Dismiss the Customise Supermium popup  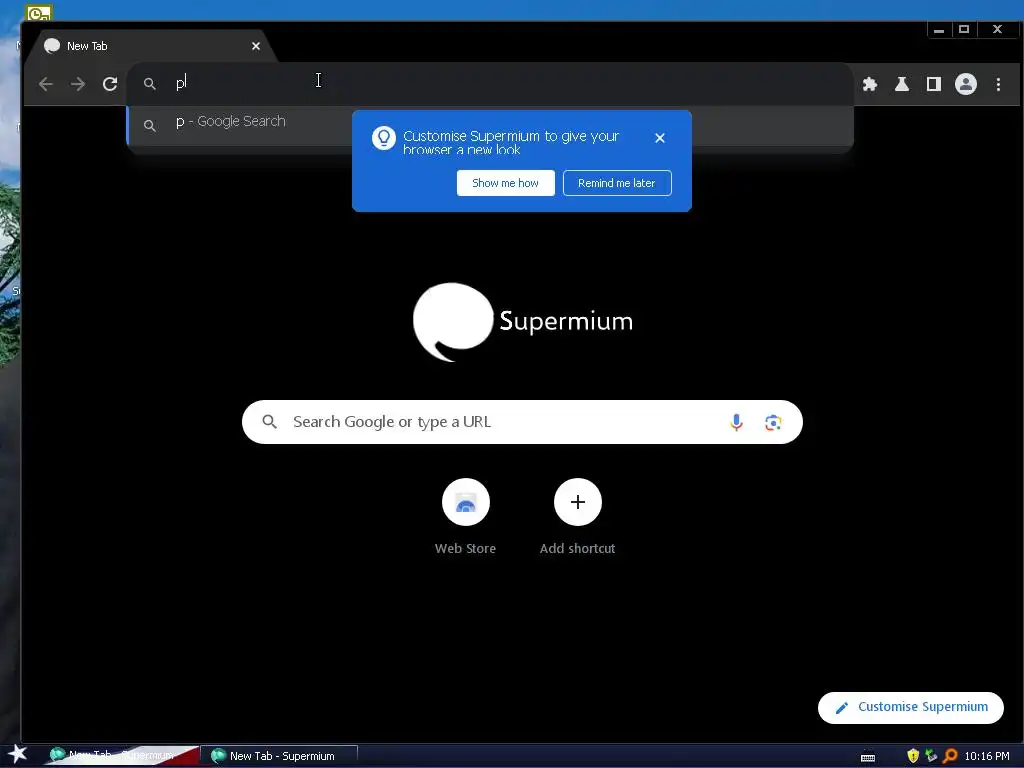(x=660, y=138)
